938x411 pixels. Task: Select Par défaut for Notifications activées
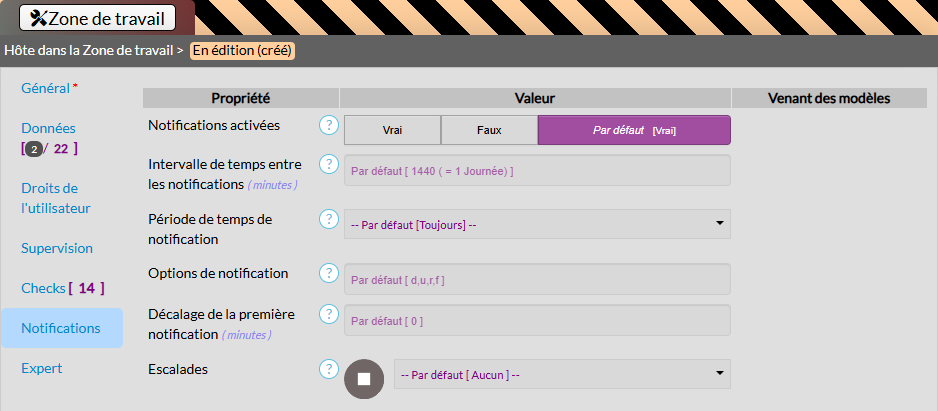pos(634,130)
